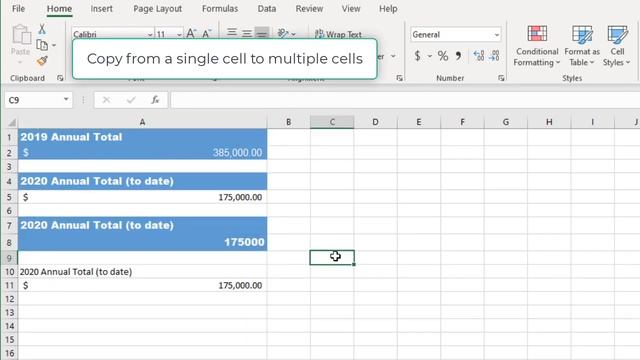Select cell showing 175000 in row 8
This screenshot has width=640, height=360.
142,242
